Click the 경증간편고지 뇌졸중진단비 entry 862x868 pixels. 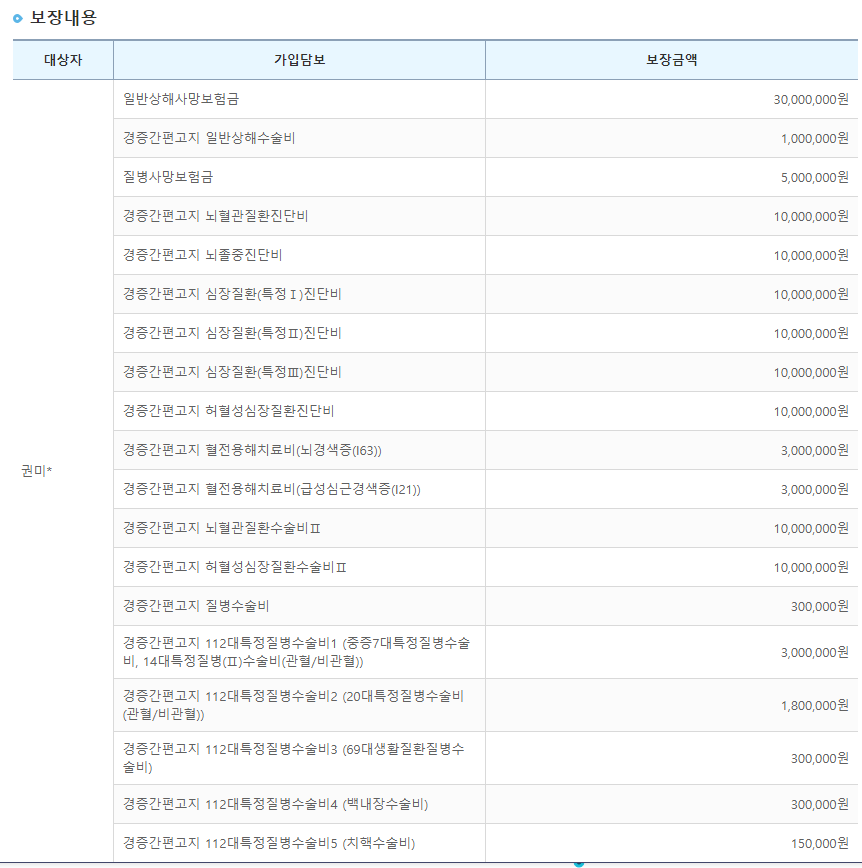pyautogui.click(x=202, y=255)
